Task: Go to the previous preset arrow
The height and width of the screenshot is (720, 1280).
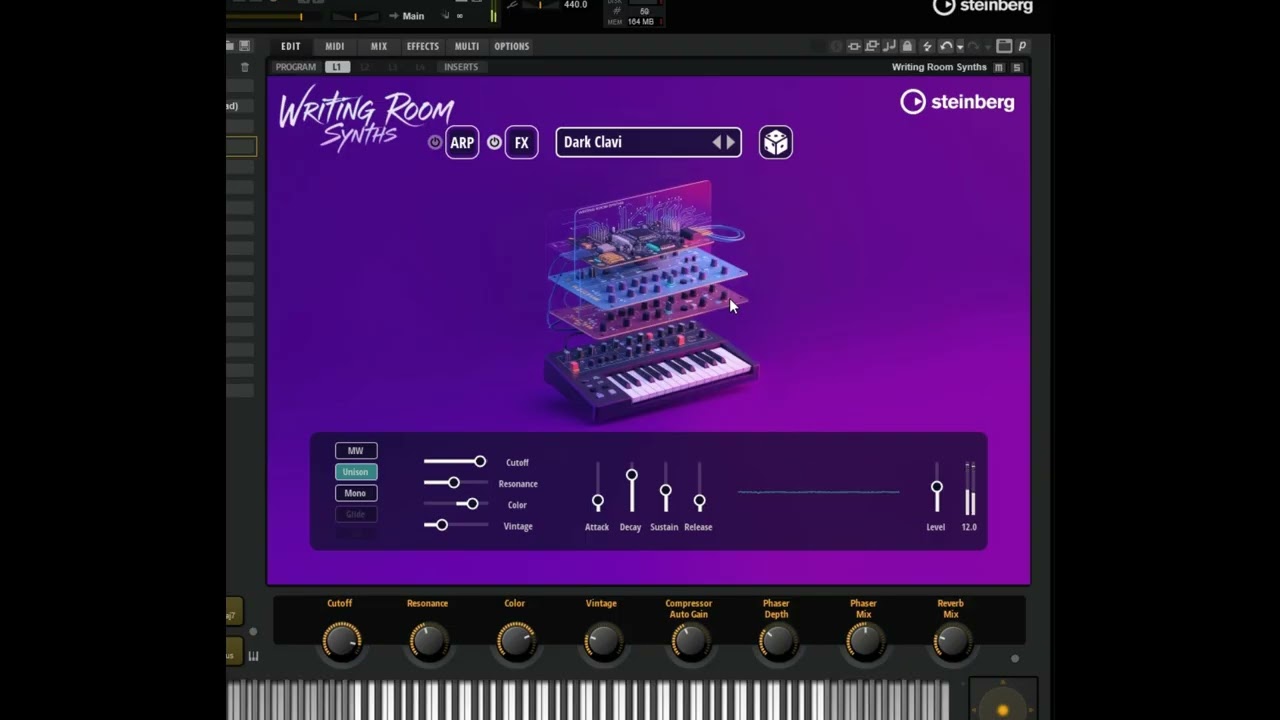Action: coord(716,142)
